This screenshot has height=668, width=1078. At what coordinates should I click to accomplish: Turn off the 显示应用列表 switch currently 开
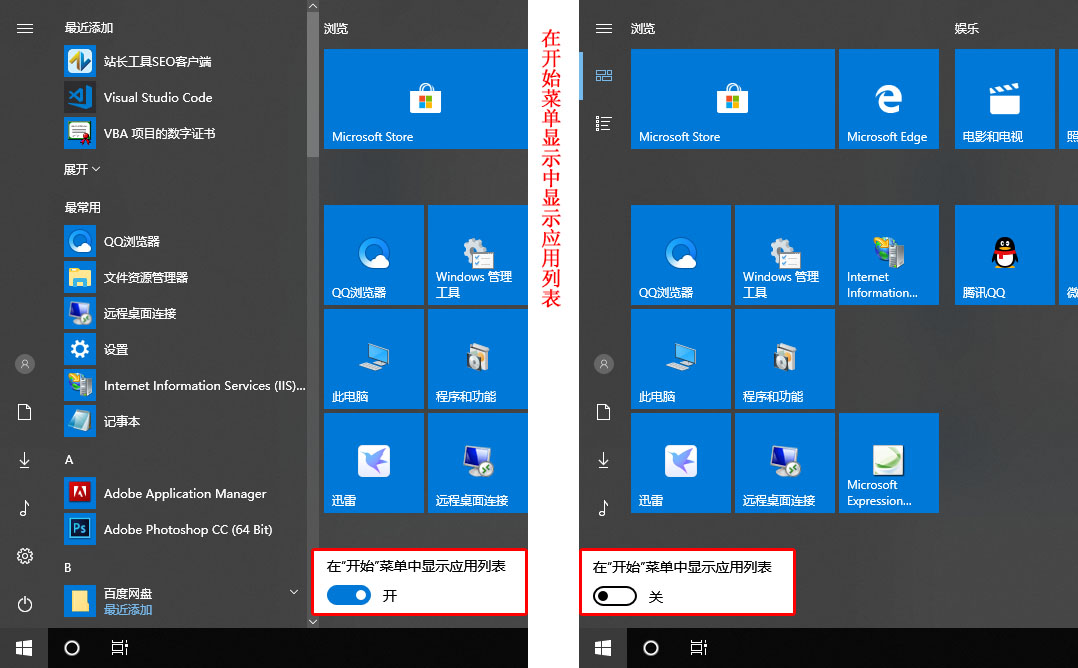[349, 595]
